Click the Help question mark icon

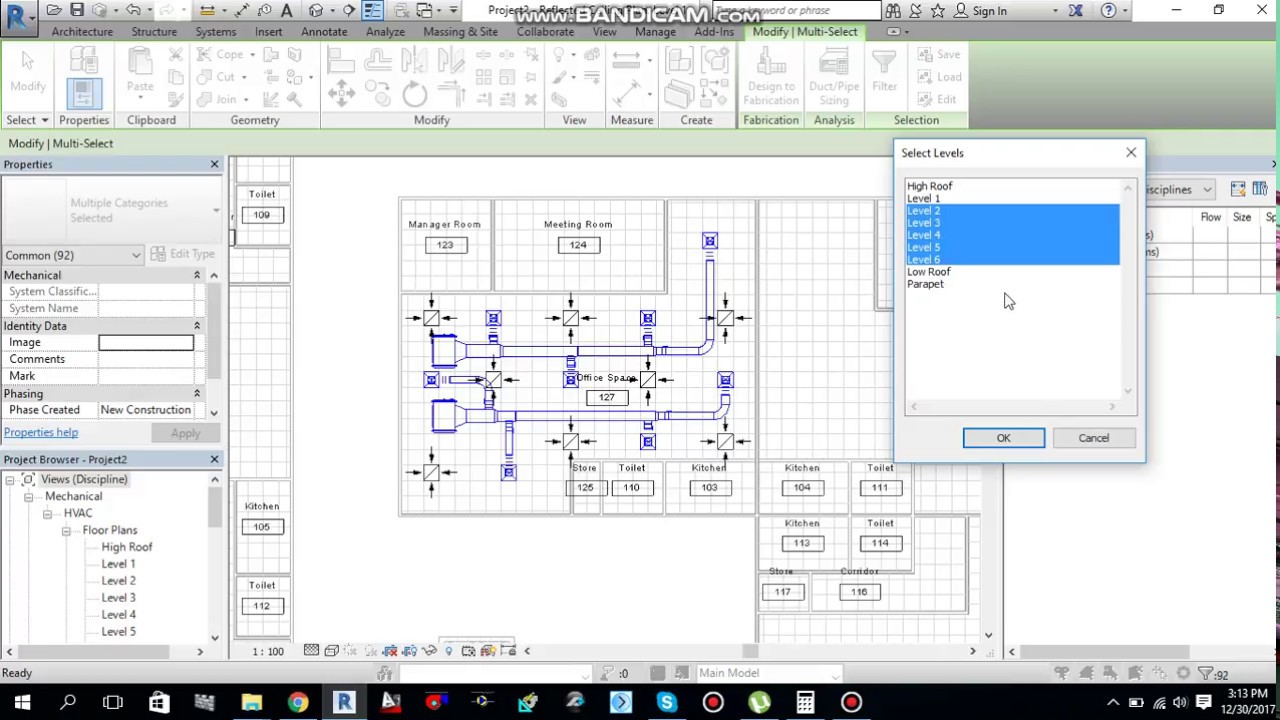click(x=1108, y=11)
